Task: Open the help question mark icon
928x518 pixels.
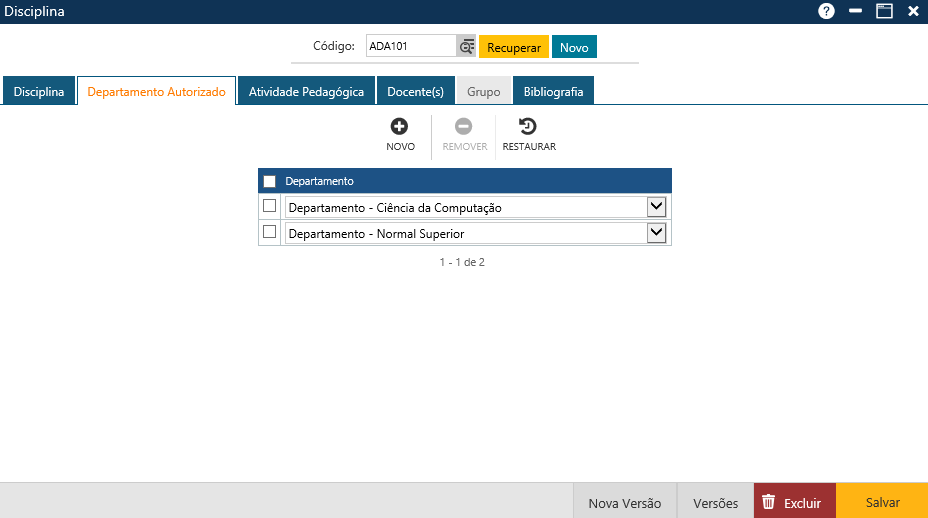Action: coord(826,11)
